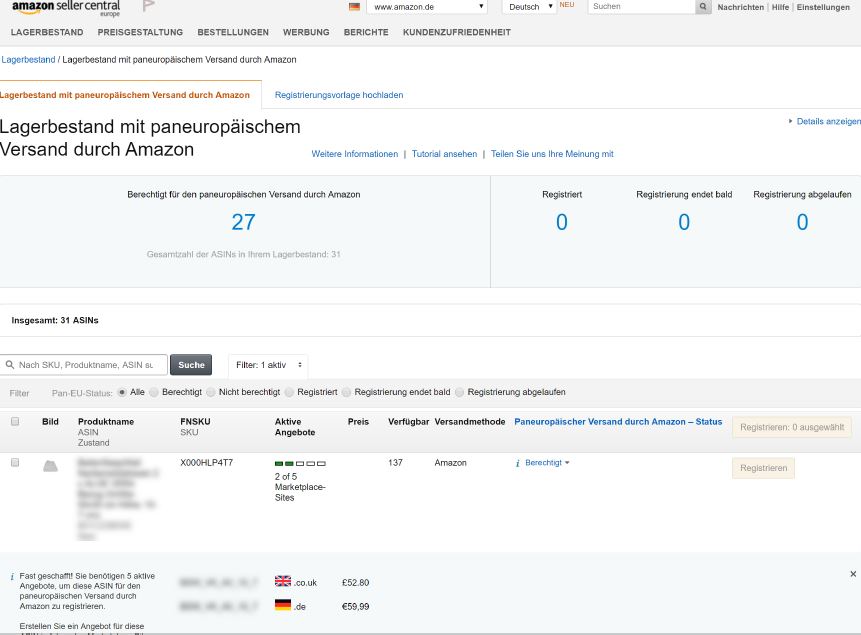Screen dimensions: 861x635
Task: Click the Lagerbestand breadcrumb link
Action: pyautogui.click(x=29, y=60)
